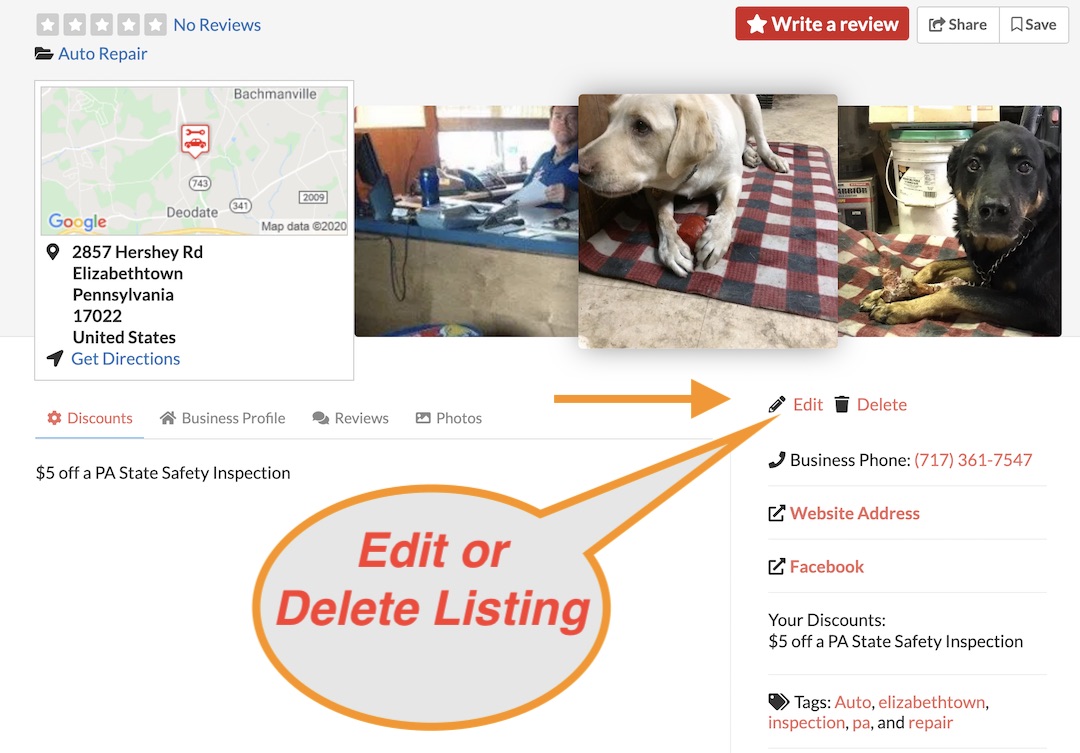The image size is (1080, 753).
Task: Click the elizabethtown tag link
Action: pos(931,702)
